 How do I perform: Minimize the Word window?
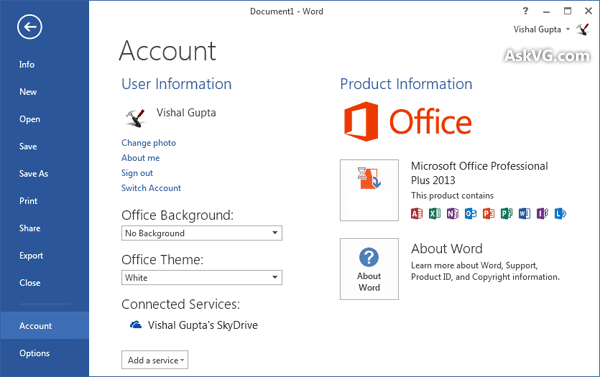tap(546, 11)
